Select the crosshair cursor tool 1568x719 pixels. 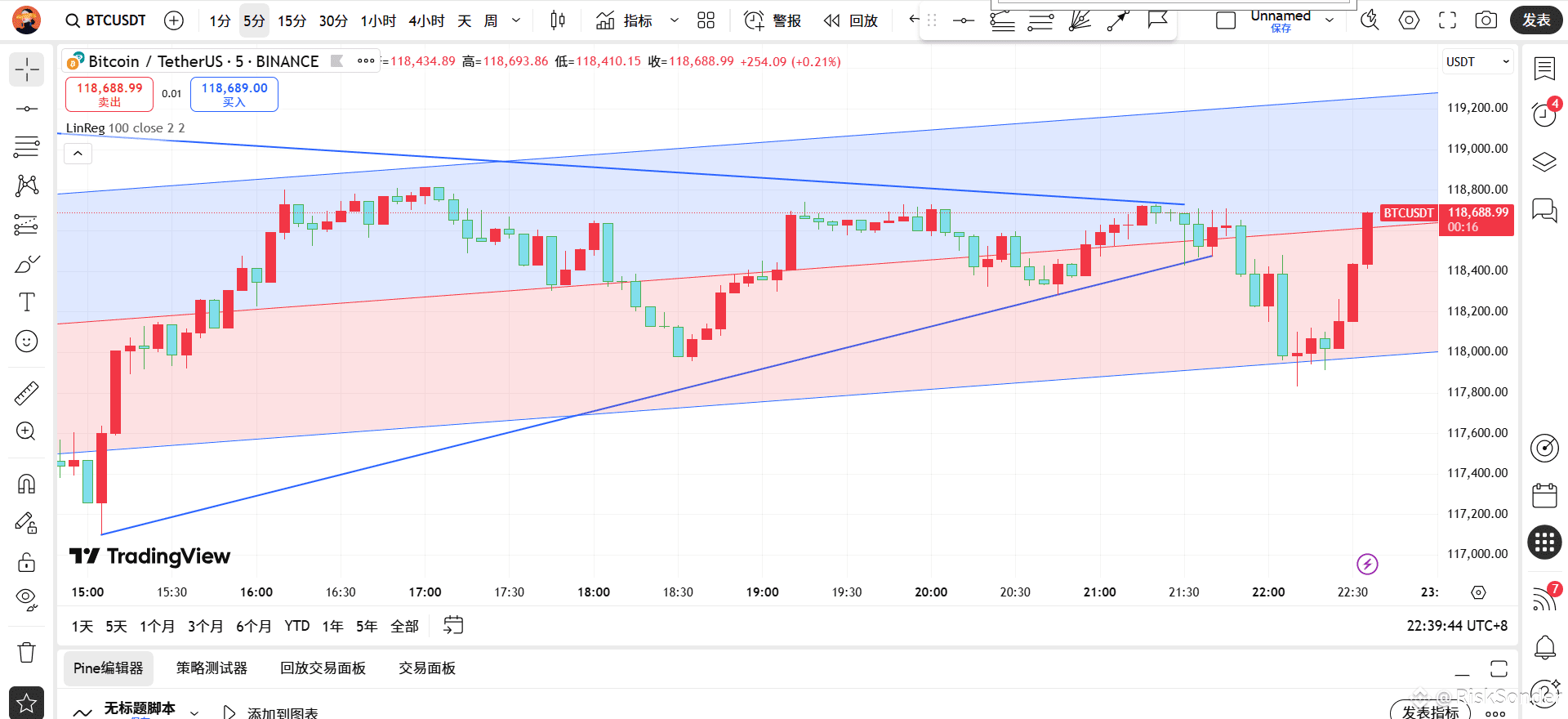[26, 69]
